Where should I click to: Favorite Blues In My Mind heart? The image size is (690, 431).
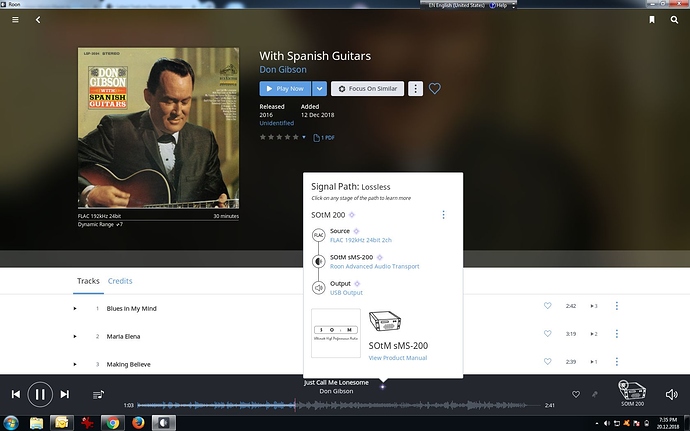(x=547, y=306)
